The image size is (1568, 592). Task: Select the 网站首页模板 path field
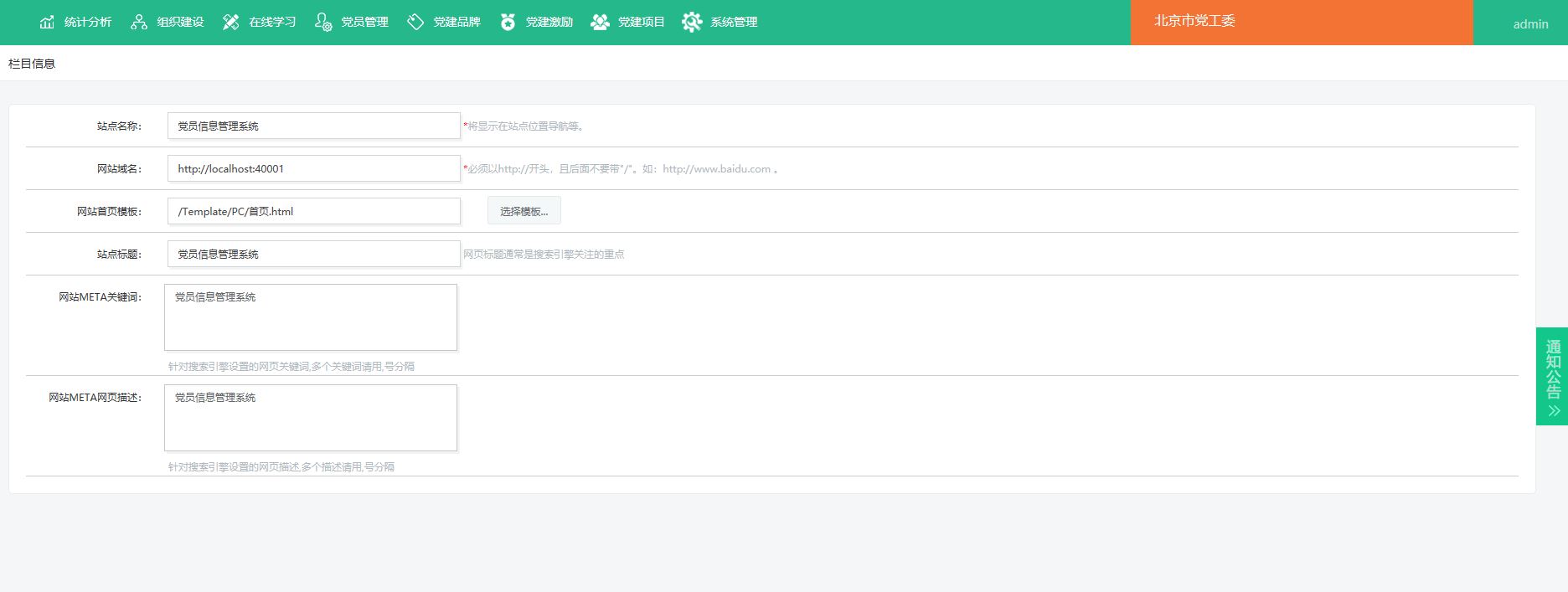pos(313,211)
